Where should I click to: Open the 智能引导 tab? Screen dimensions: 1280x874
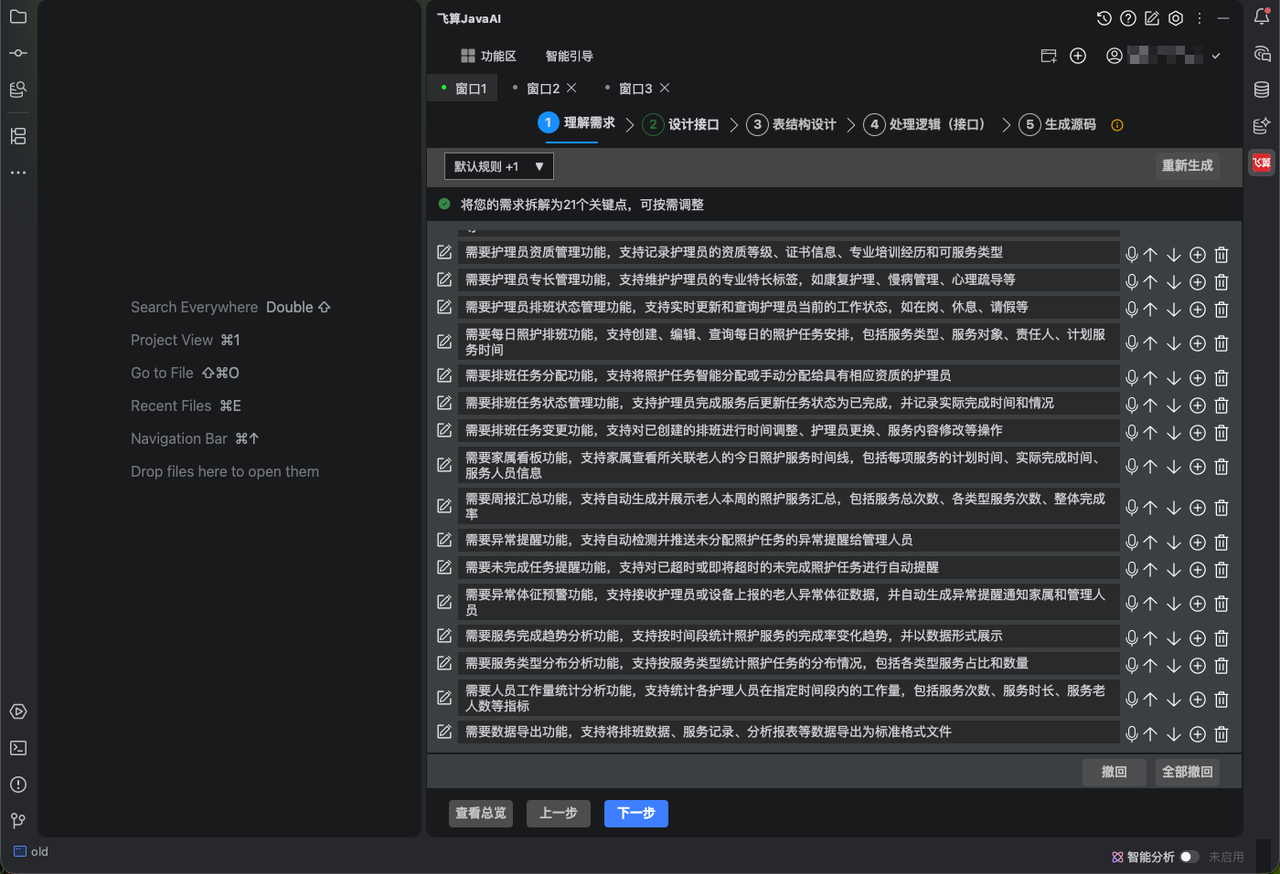(x=569, y=56)
